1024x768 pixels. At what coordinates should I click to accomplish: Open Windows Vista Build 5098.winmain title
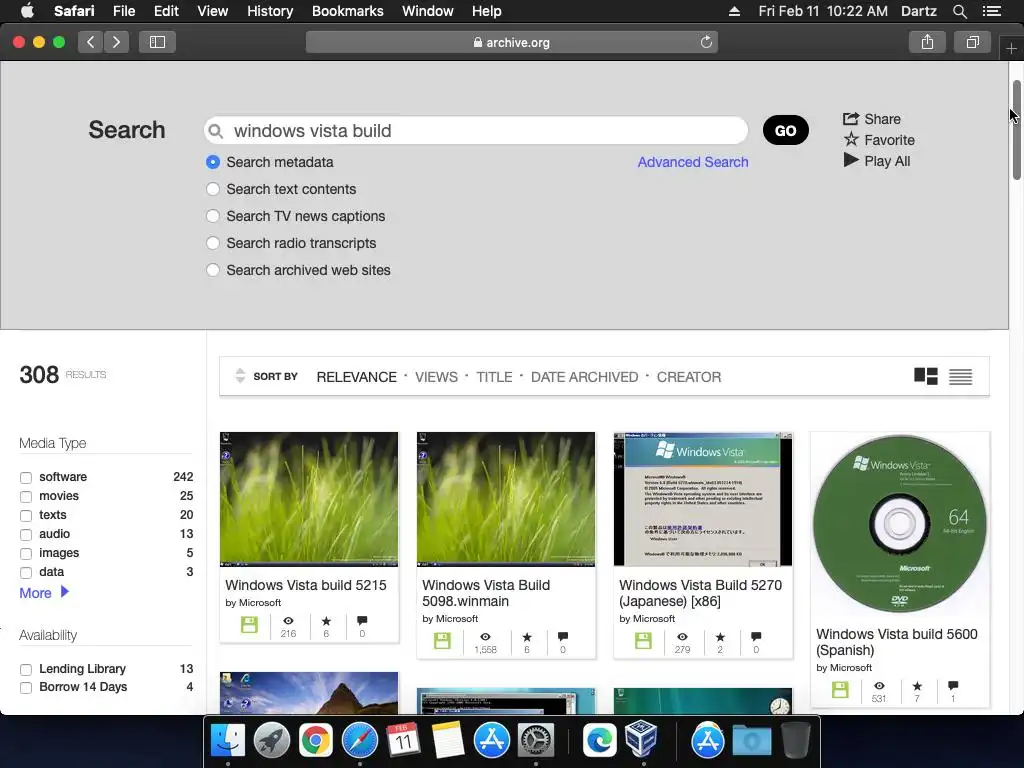pos(486,593)
